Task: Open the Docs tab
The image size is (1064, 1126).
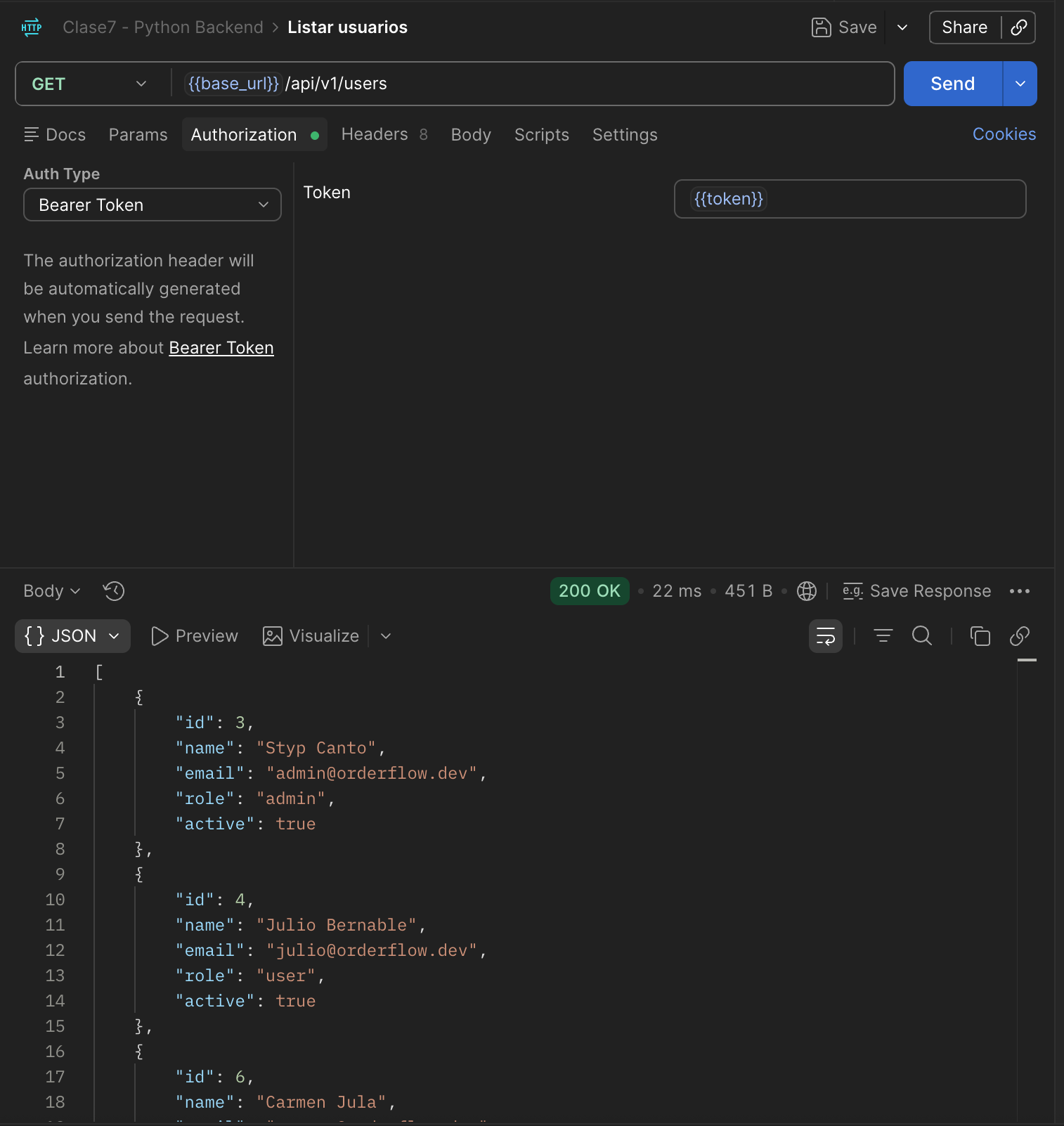Action: tap(55, 134)
